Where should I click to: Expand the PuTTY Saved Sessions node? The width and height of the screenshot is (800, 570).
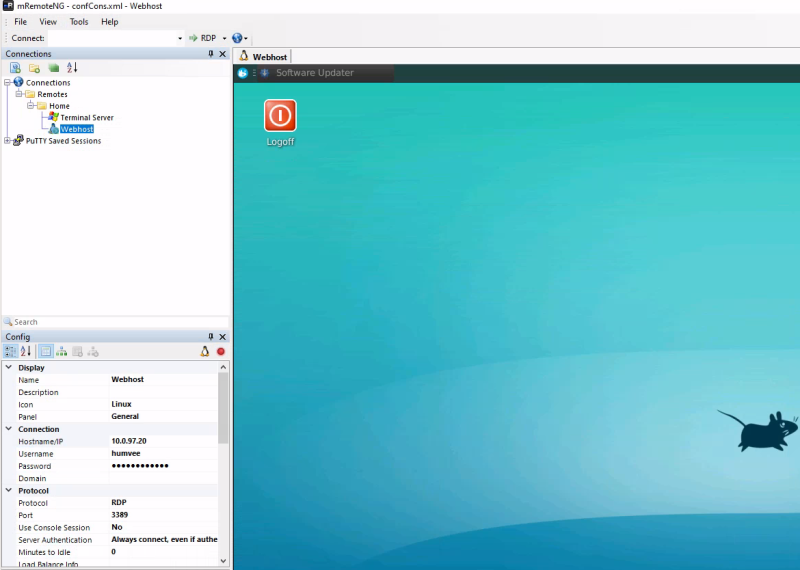[x=7, y=141]
